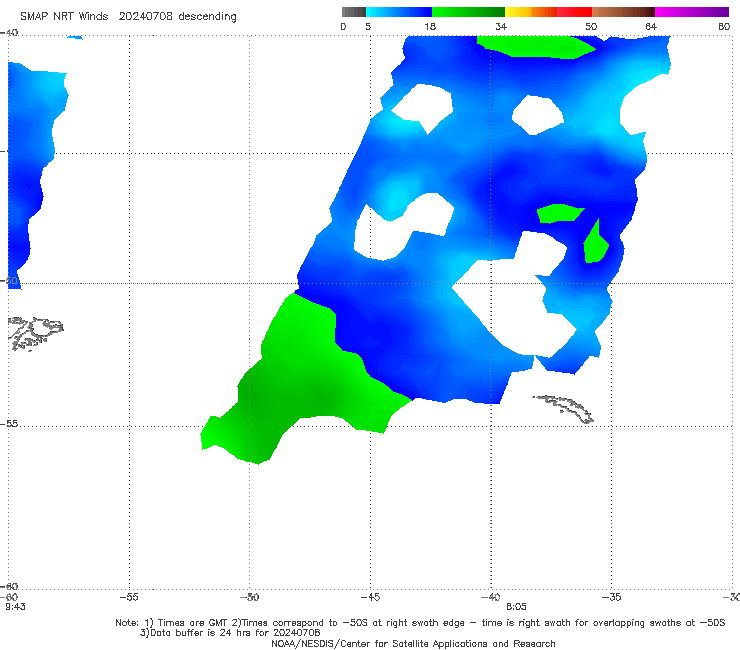
Task: Click the magenta segment of the color bar
Action: pyautogui.click(x=692, y=12)
